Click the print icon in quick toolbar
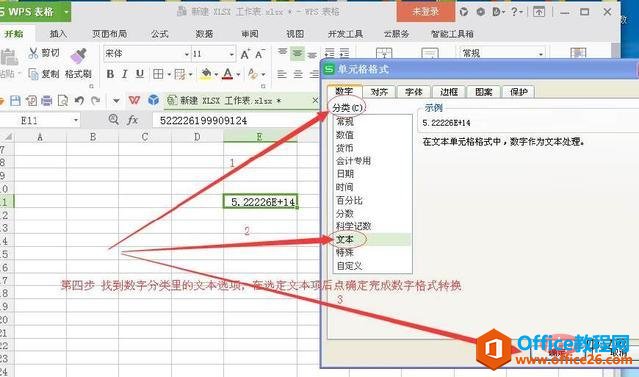The image size is (639, 377). tap(46, 100)
